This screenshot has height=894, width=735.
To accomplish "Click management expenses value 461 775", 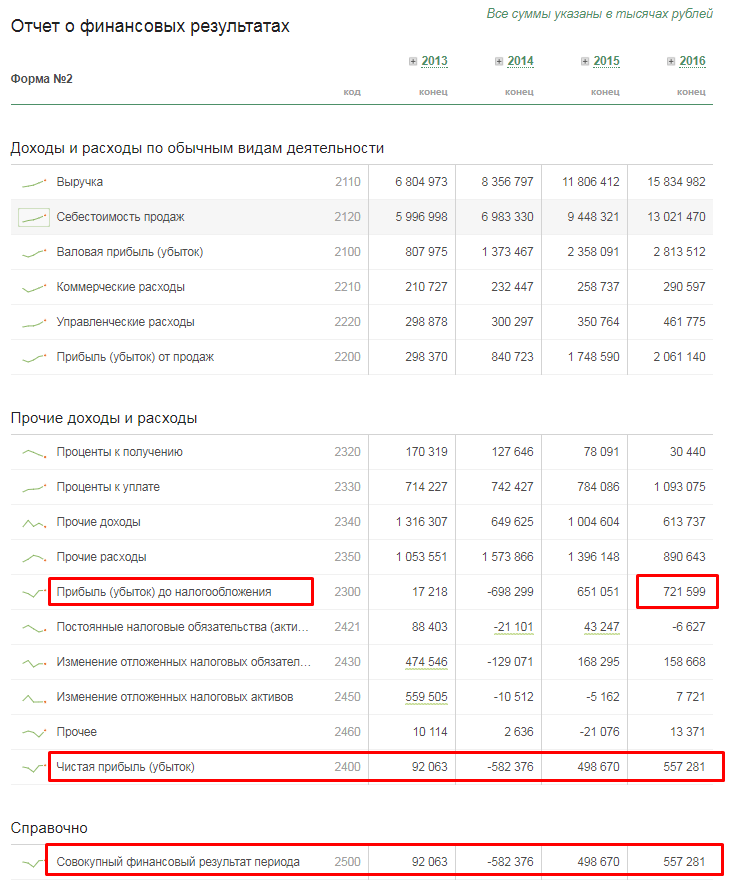I will pos(684,322).
